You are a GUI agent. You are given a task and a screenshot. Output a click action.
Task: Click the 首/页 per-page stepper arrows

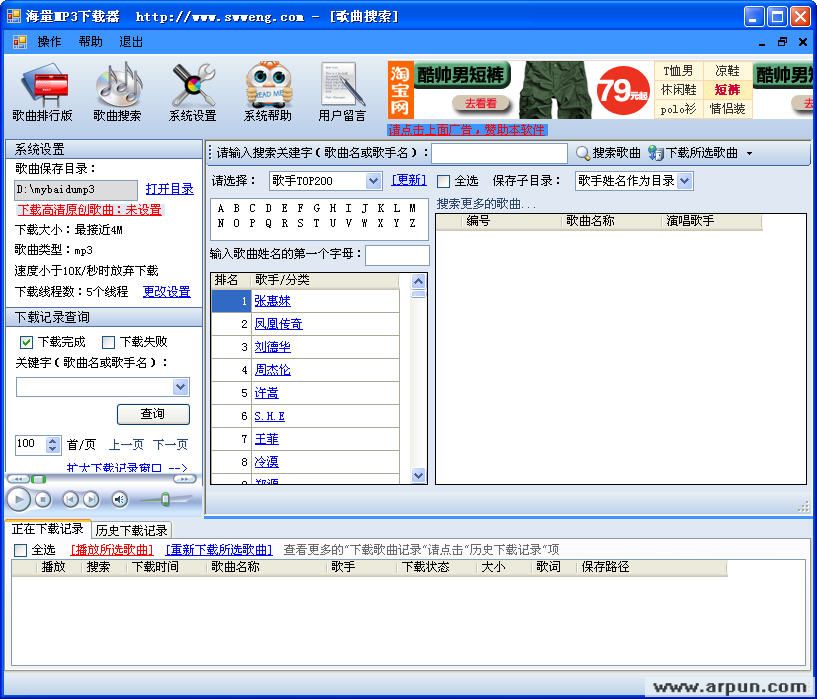pos(53,444)
